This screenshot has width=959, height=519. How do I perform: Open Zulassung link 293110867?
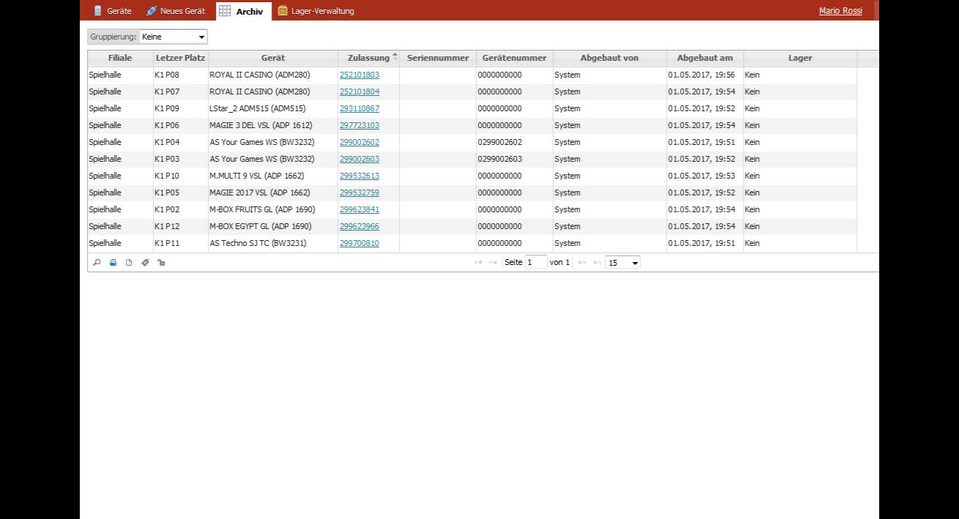coord(359,108)
